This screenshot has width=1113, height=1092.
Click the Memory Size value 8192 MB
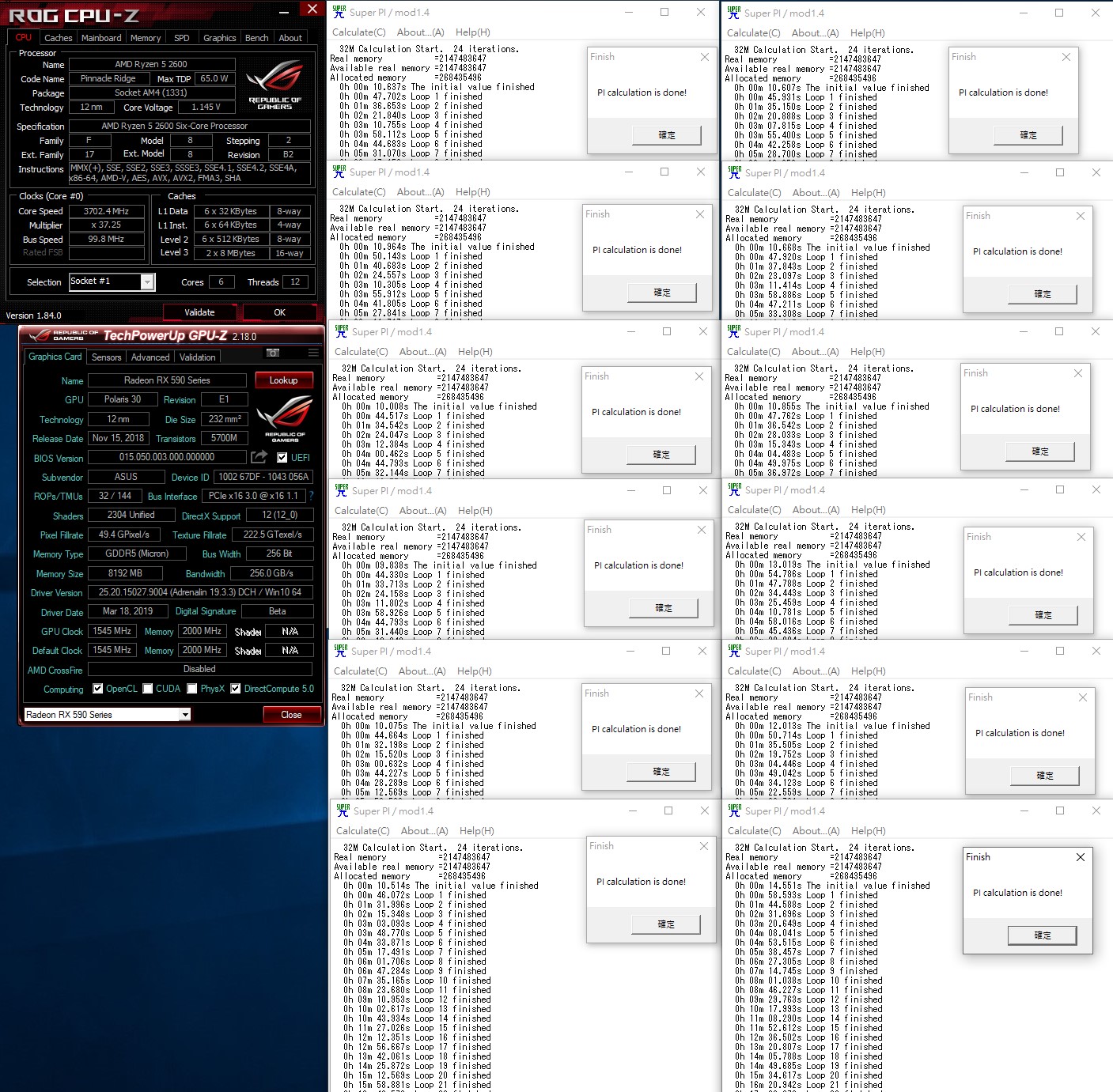point(125,573)
